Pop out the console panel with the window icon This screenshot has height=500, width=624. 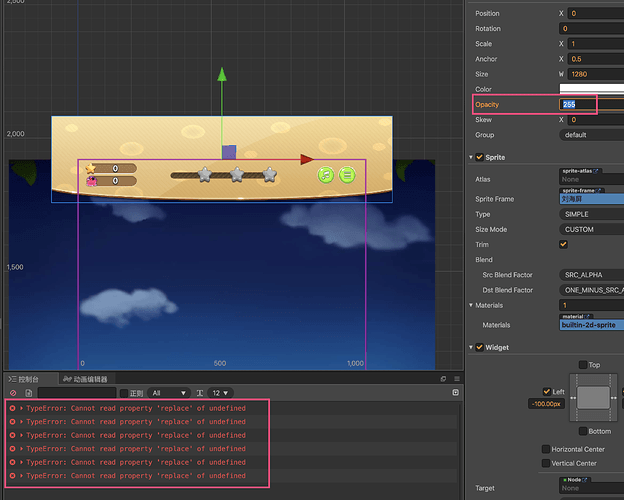tap(443, 379)
